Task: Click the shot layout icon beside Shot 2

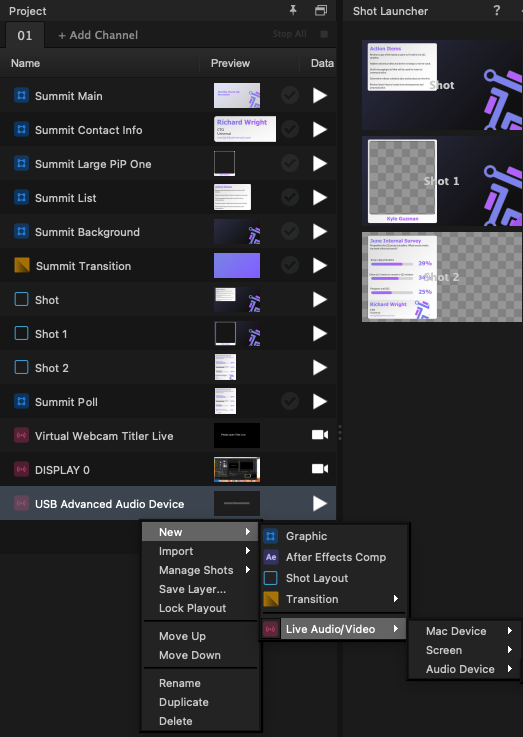Action: [x=22, y=368]
